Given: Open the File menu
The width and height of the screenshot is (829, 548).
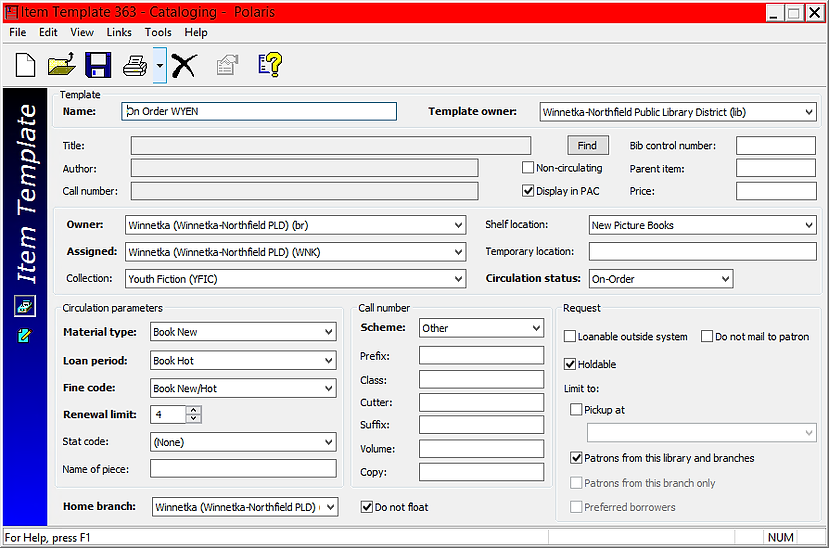Looking at the screenshot, I should (x=17, y=32).
